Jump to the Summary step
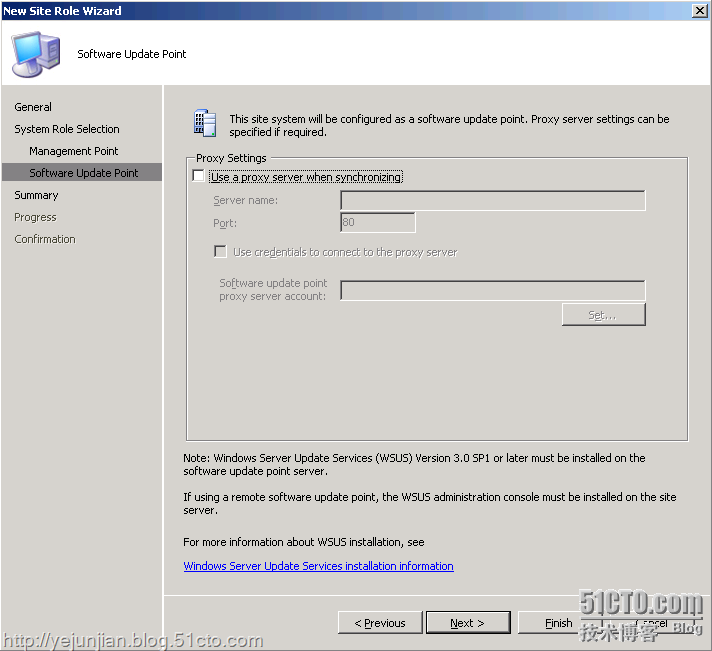 click(36, 195)
